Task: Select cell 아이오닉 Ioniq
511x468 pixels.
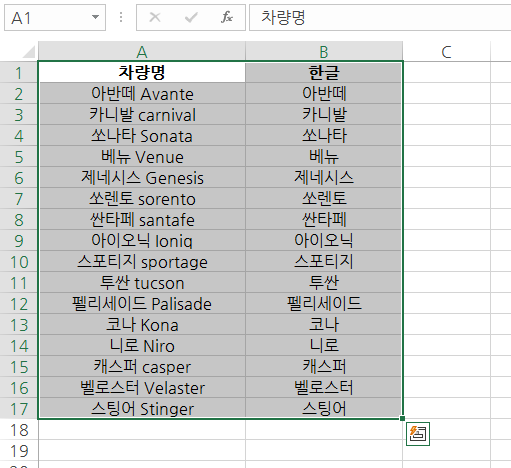Action: click(142, 240)
